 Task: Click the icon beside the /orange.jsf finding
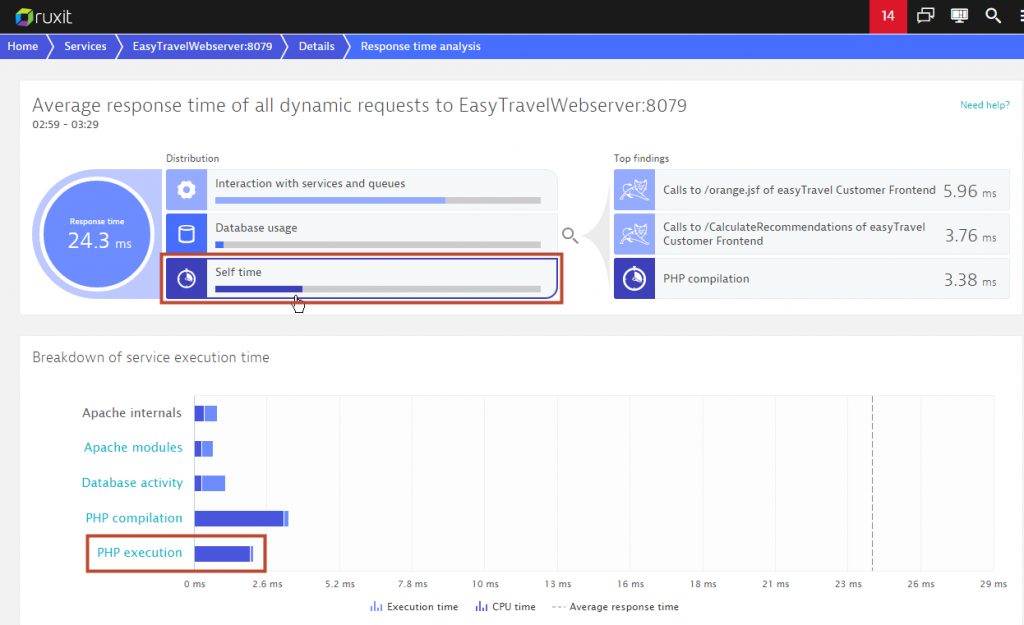(x=634, y=189)
